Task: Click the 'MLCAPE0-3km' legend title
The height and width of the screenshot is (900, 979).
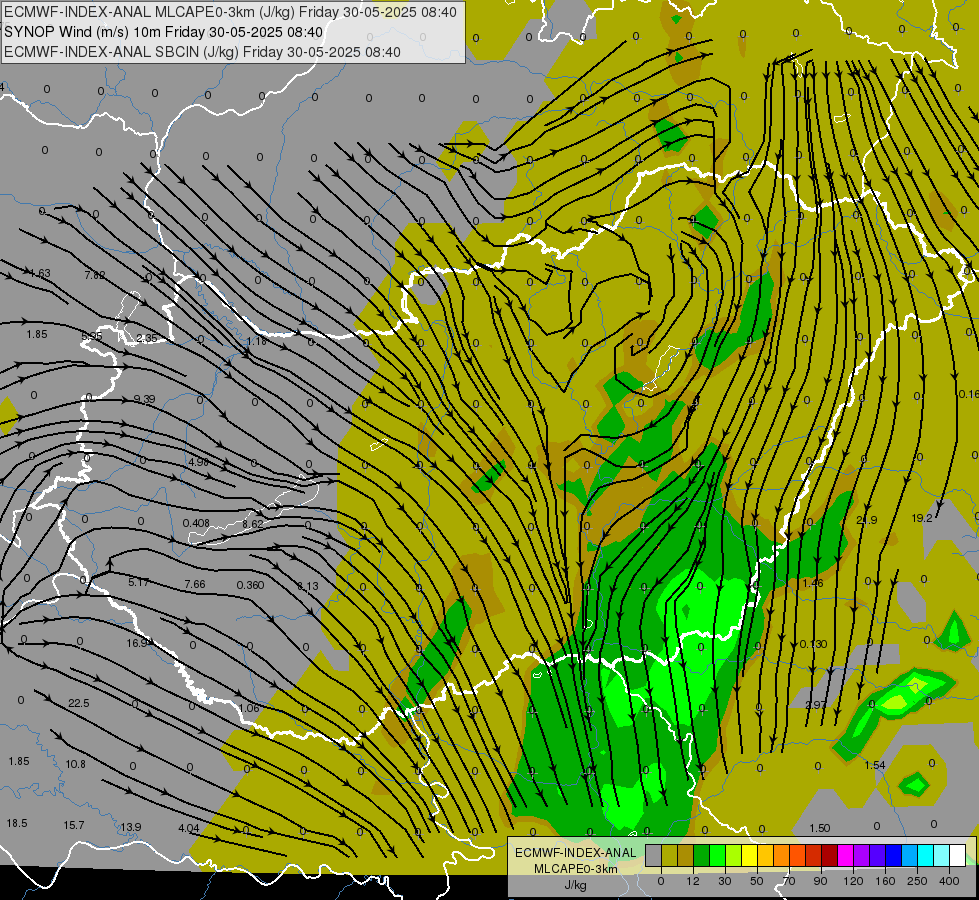Action: [x=575, y=868]
